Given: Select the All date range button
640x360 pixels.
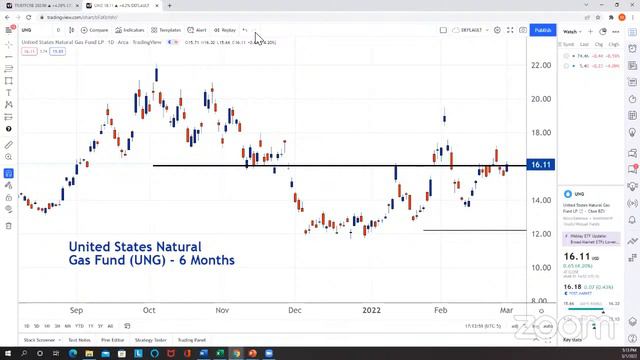Looking at the screenshot, I should 110,326.
